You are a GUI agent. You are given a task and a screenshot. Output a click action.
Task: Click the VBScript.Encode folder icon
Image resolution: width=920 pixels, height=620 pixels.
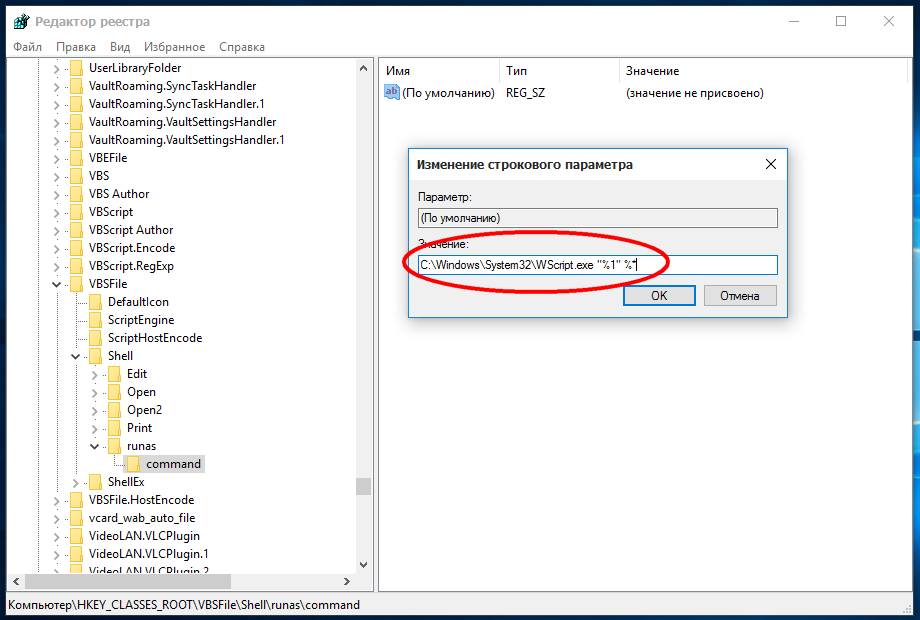(76, 248)
